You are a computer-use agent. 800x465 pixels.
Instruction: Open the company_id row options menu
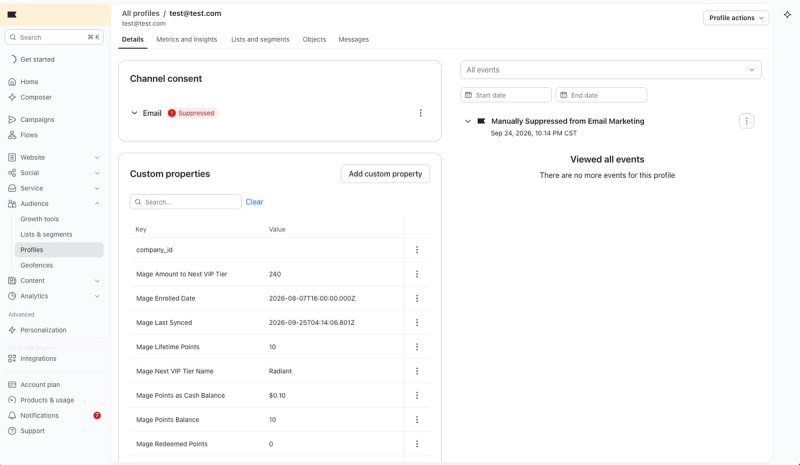417,250
